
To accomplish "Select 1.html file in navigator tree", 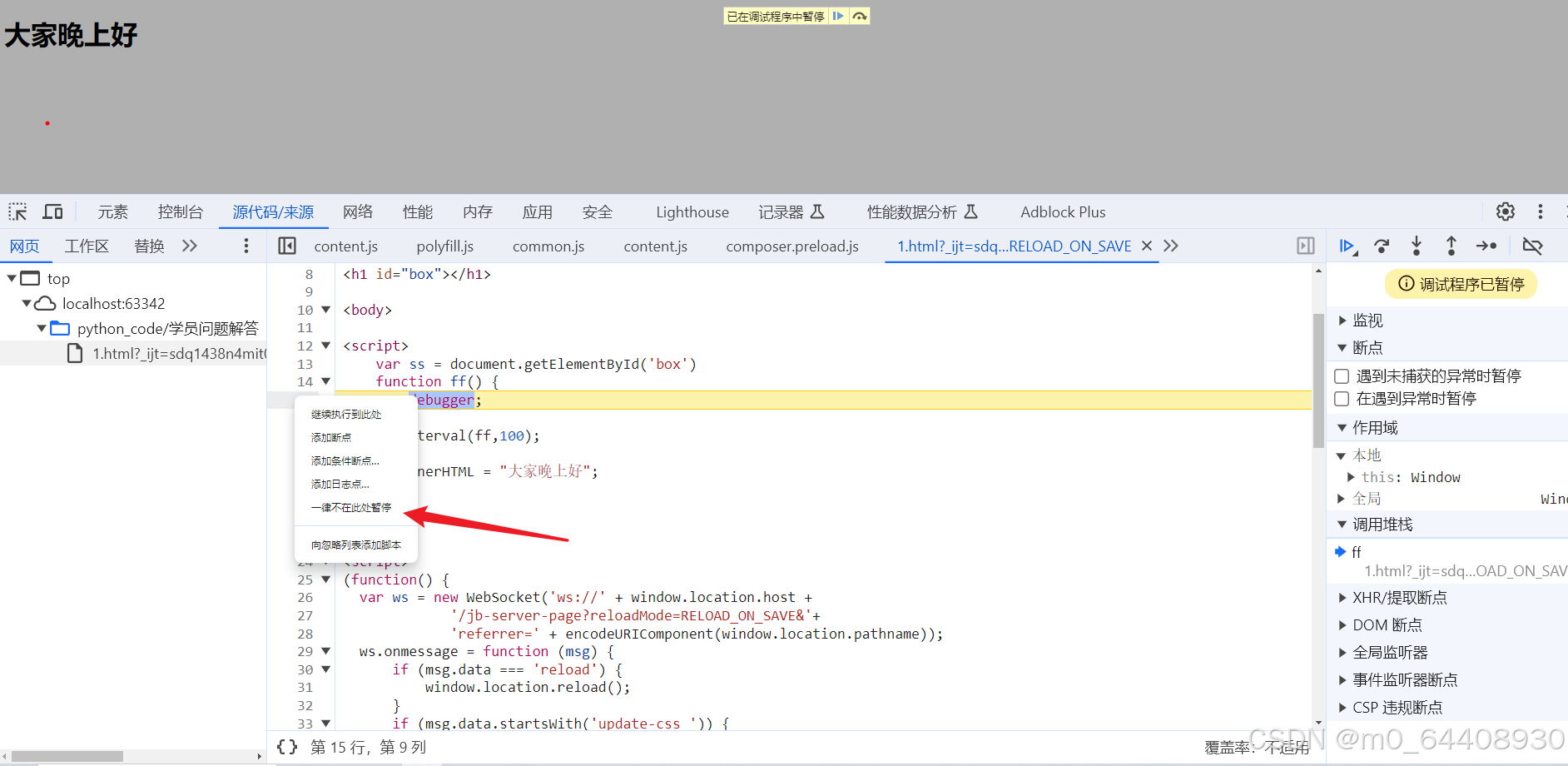I will coord(133,354).
